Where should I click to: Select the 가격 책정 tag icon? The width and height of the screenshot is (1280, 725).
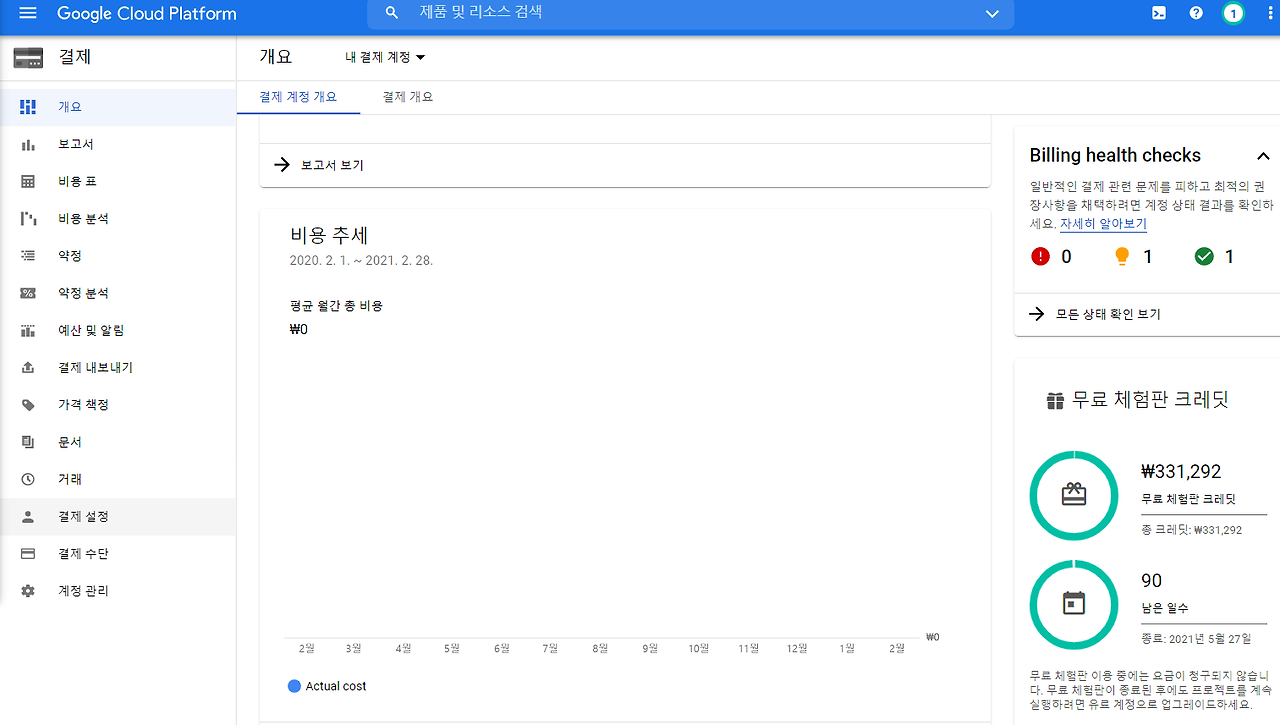pyautogui.click(x=30, y=404)
